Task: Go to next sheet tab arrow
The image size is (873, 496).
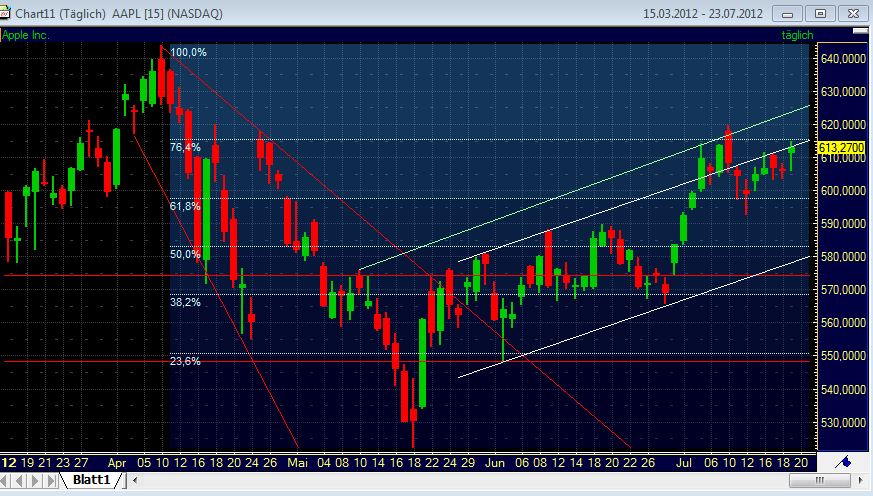Action: tap(36, 480)
